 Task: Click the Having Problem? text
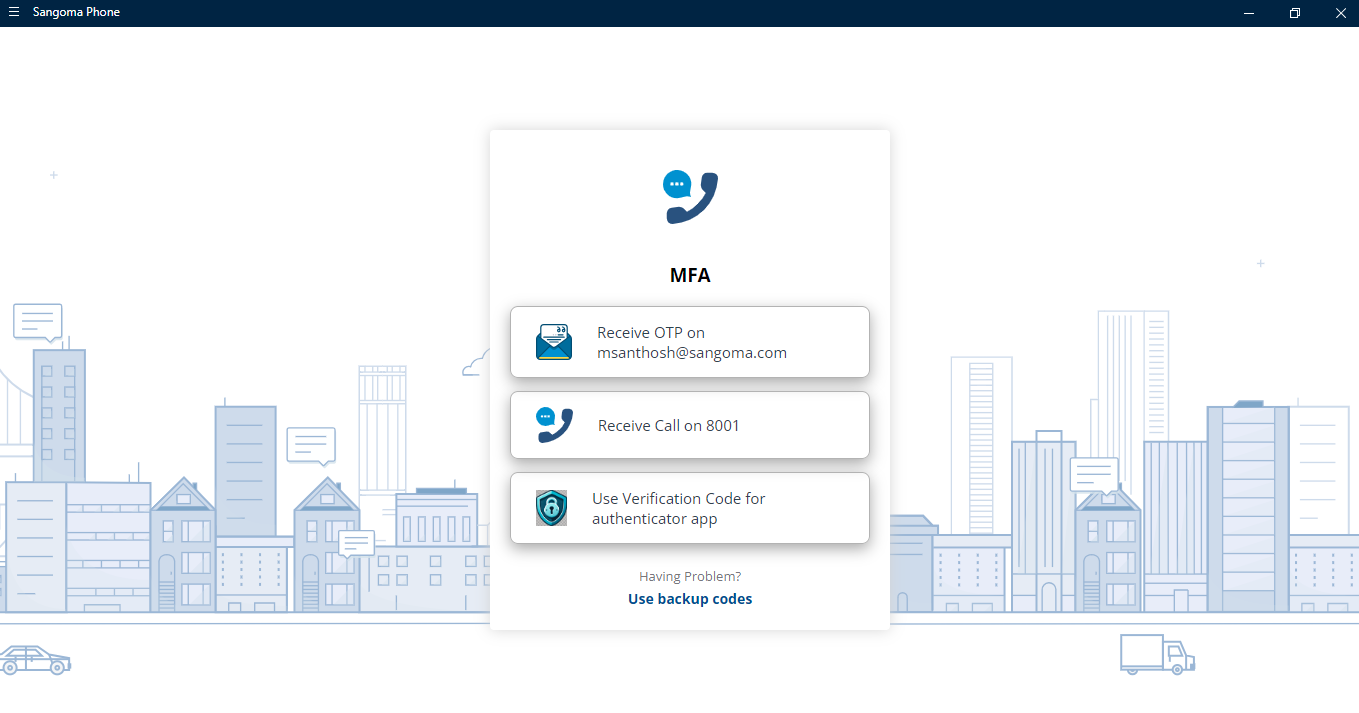[x=690, y=576]
